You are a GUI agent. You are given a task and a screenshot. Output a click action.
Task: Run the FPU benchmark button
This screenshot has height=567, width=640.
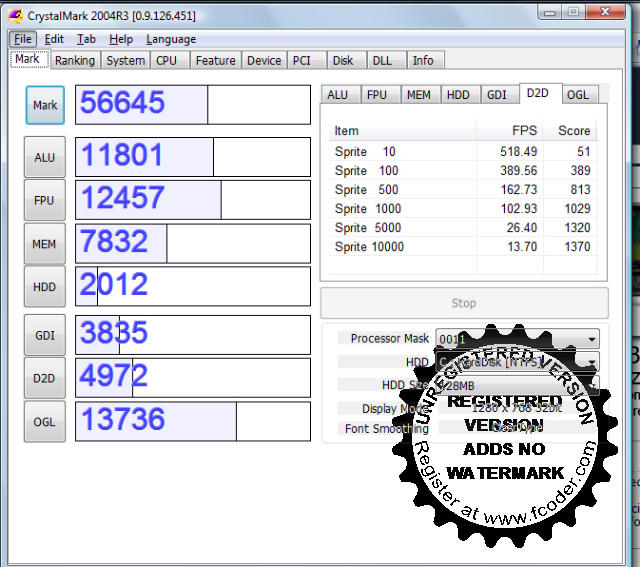pyautogui.click(x=44, y=200)
